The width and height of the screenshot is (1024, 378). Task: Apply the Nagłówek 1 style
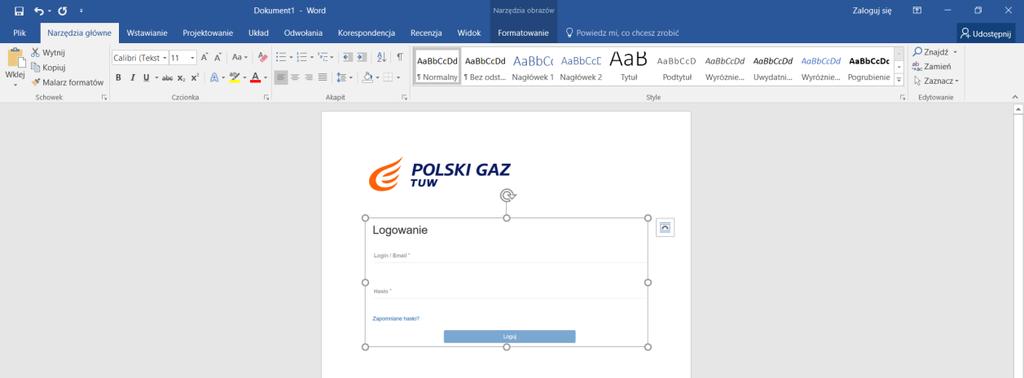click(533, 67)
